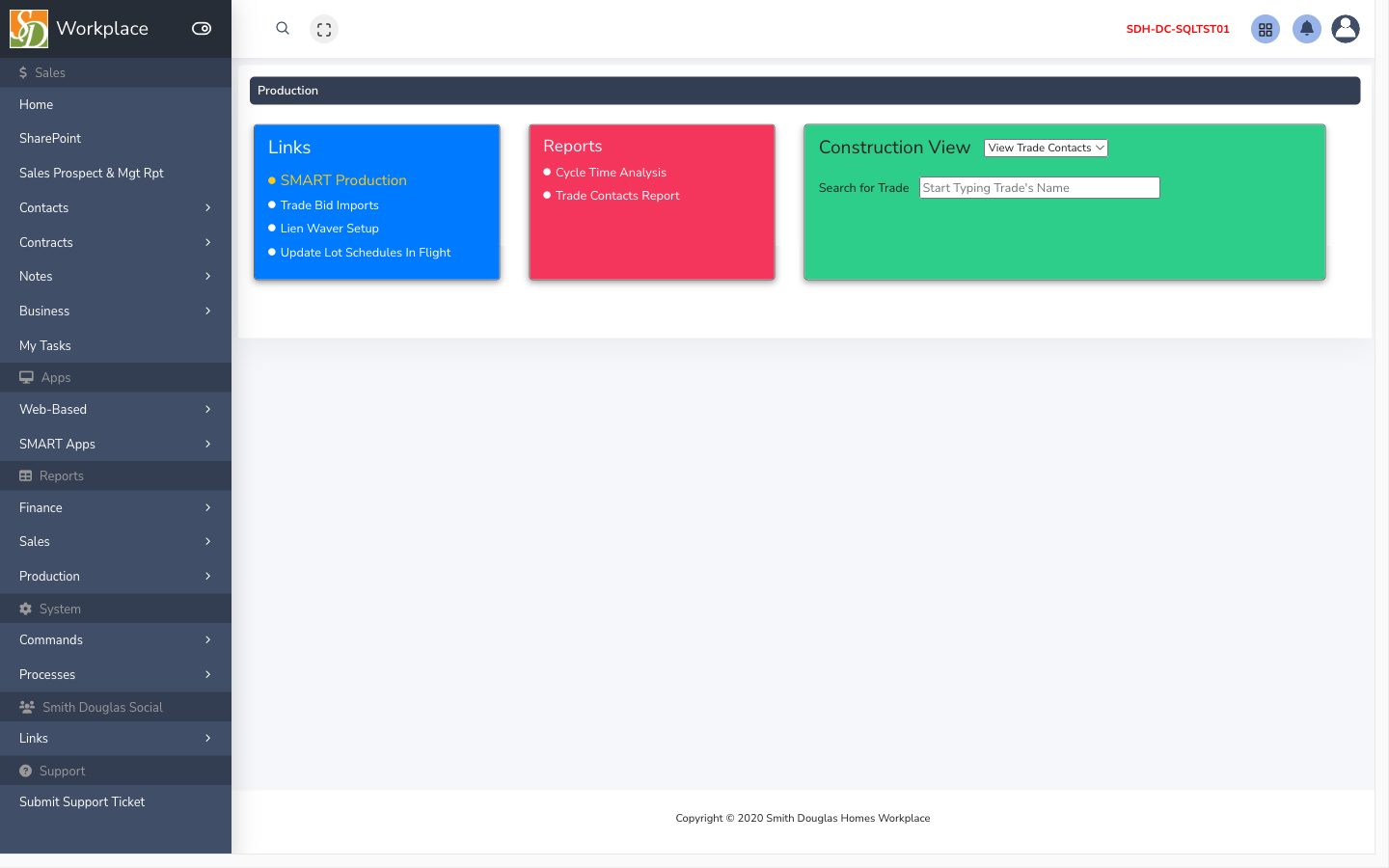1389x868 pixels.
Task: Toggle the sidebar collapse switch
Action: pos(202,29)
